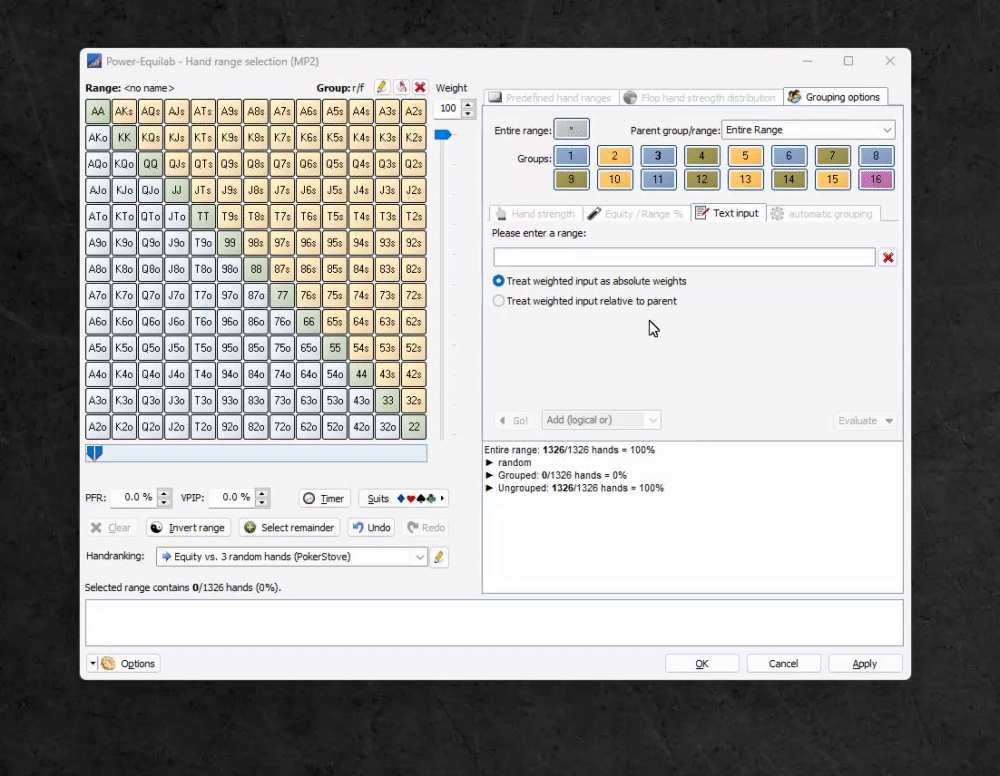Open the Add (logical or) dropdown

tap(601, 420)
